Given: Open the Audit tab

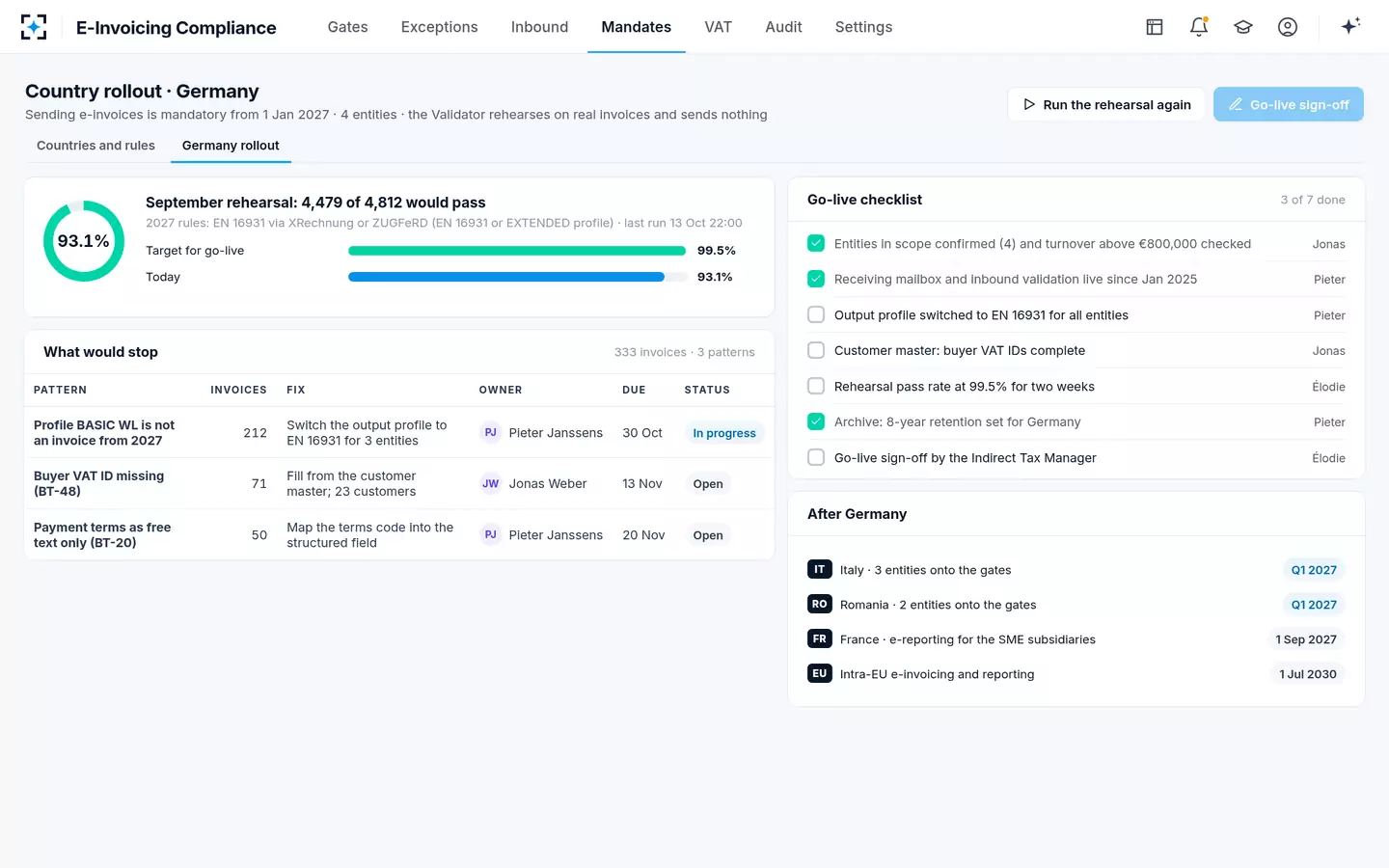Looking at the screenshot, I should tap(784, 27).
